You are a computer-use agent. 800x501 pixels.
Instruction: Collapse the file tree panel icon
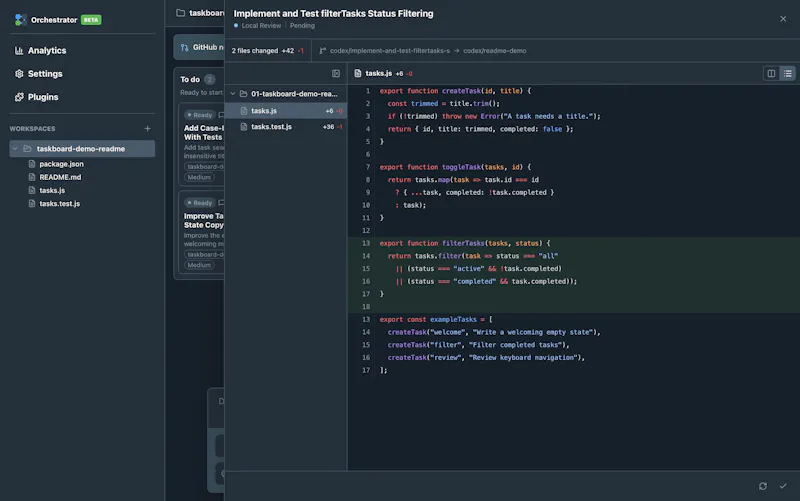coord(336,73)
